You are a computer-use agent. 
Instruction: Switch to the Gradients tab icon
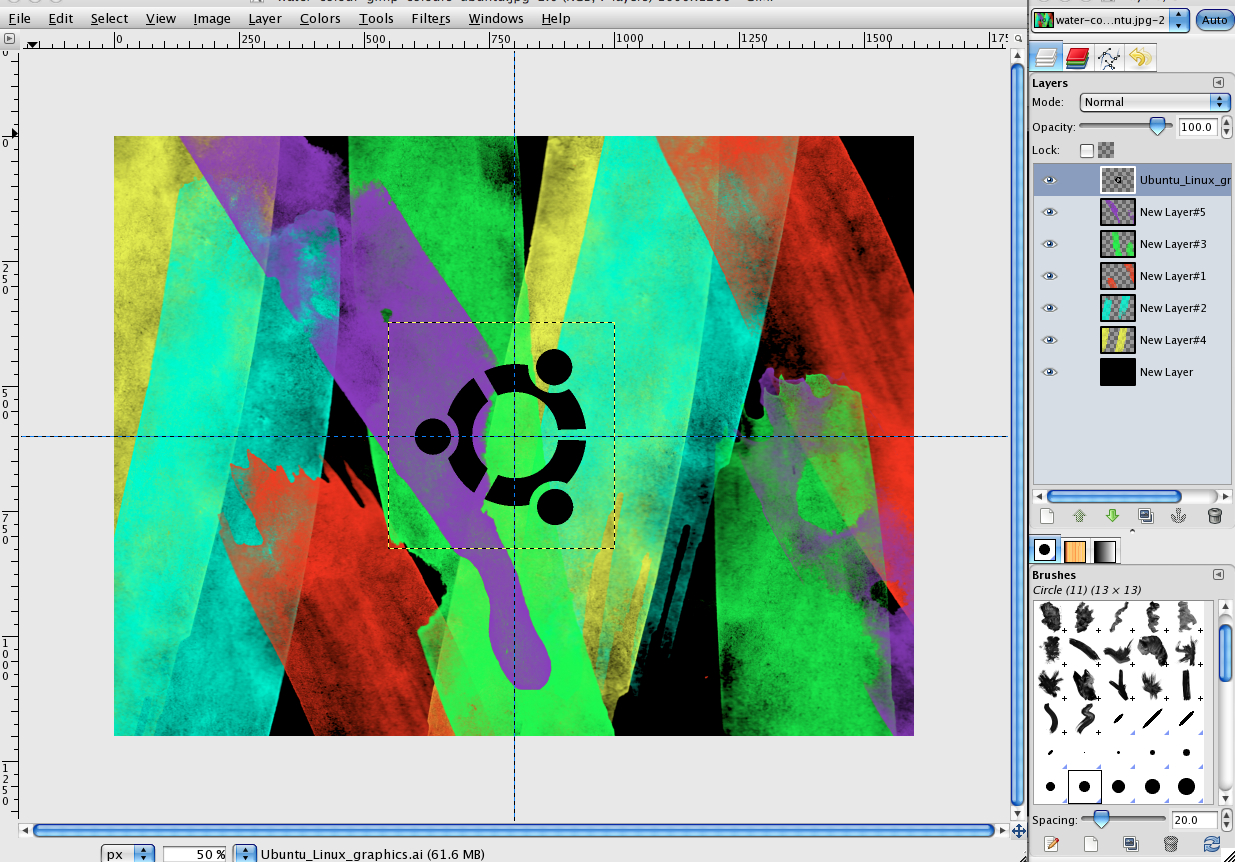point(1104,551)
